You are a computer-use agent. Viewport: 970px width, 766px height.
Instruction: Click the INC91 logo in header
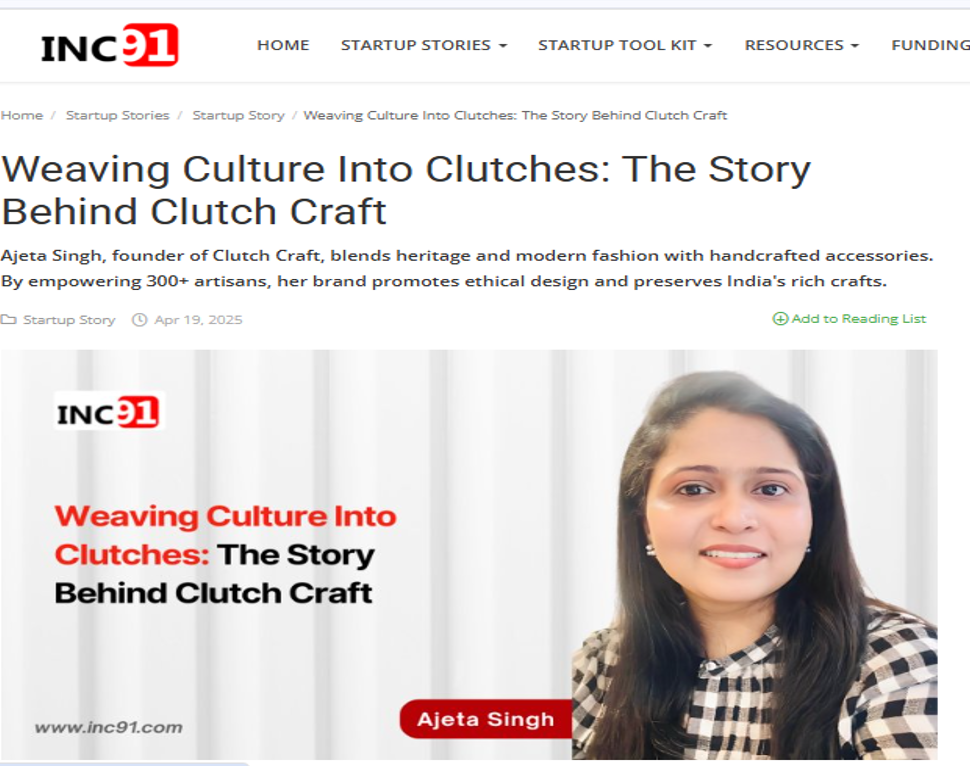click(x=109, y=45)
